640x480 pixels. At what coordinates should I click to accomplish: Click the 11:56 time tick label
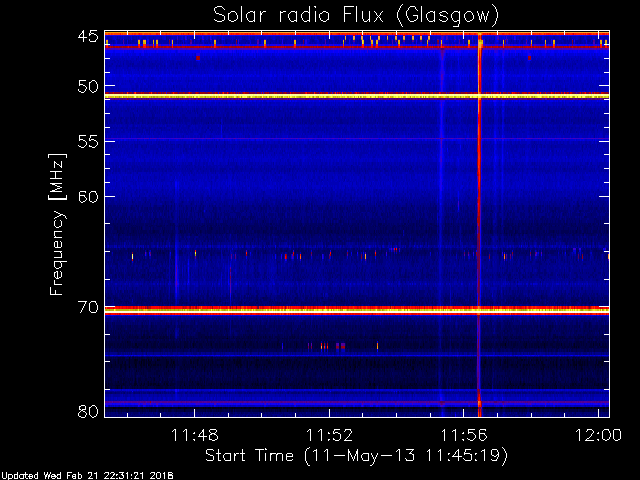tap(464, 435)
